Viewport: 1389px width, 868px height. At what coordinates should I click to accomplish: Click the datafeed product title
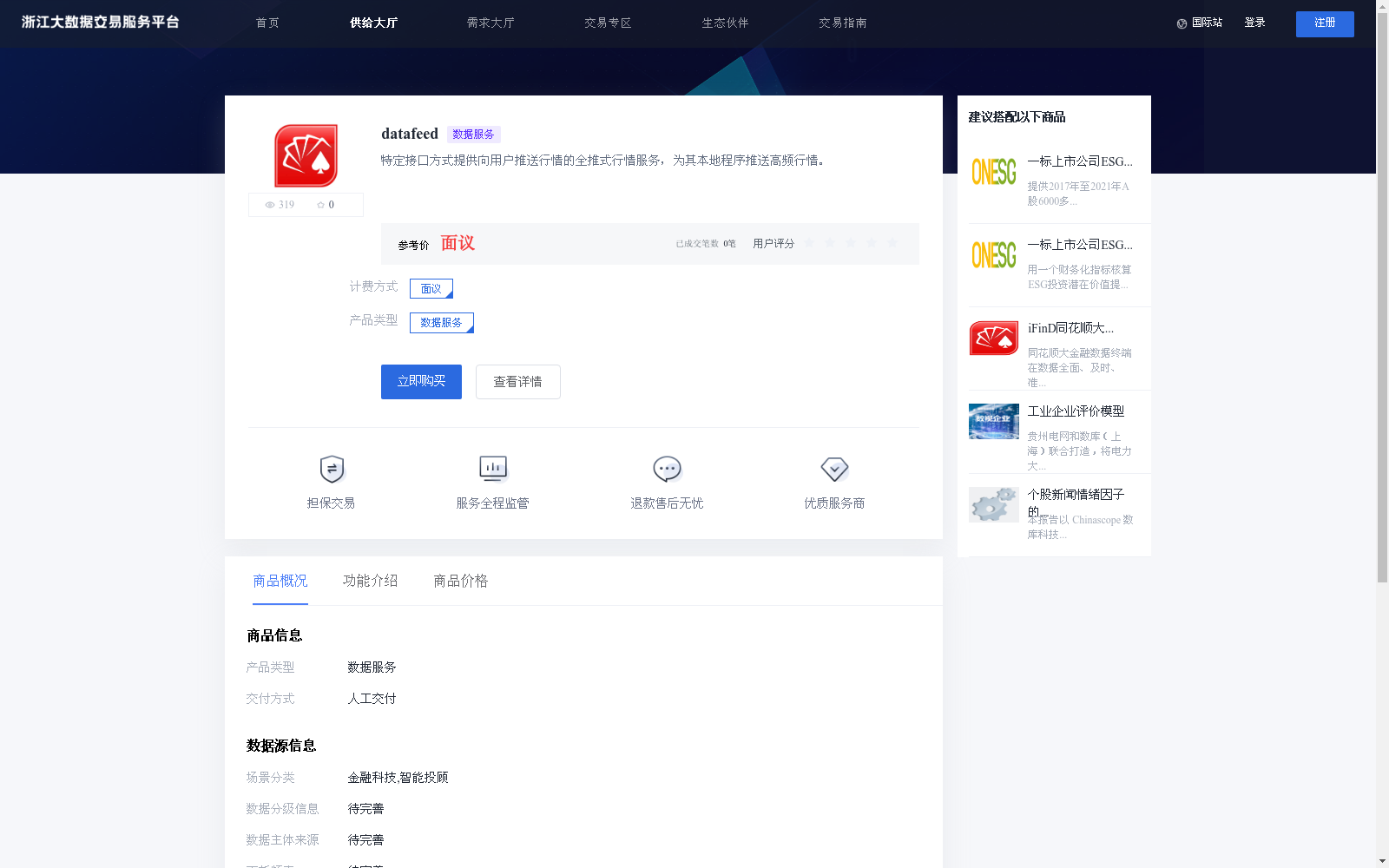[410, 134]
